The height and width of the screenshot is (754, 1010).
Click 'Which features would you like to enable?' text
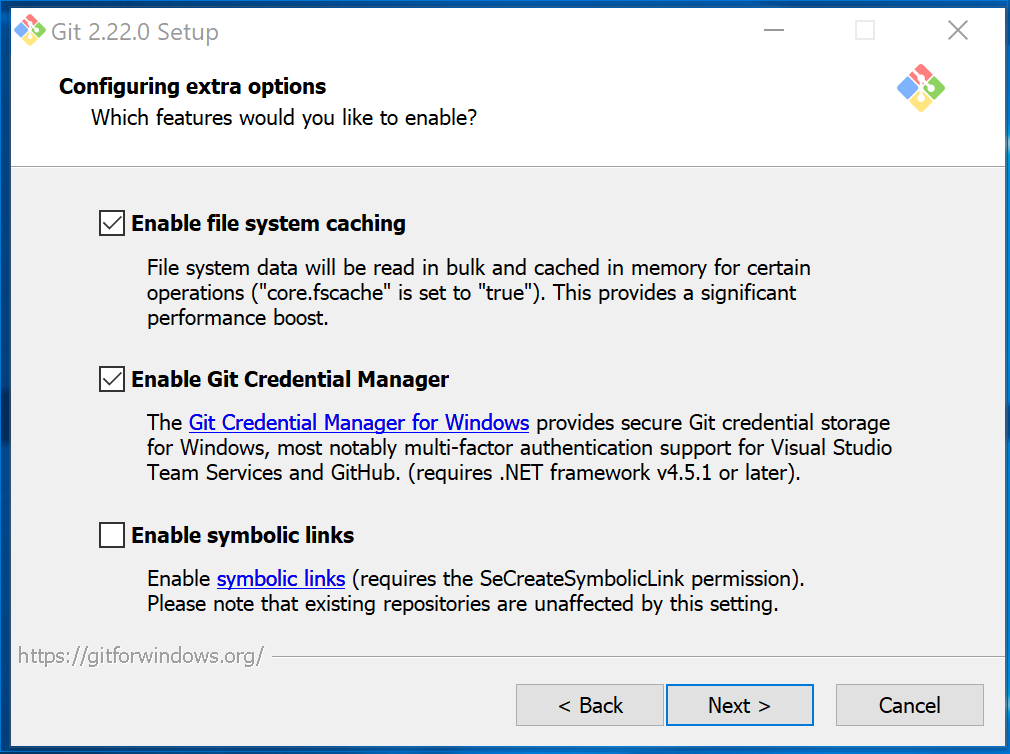click(x=284, y=118)
